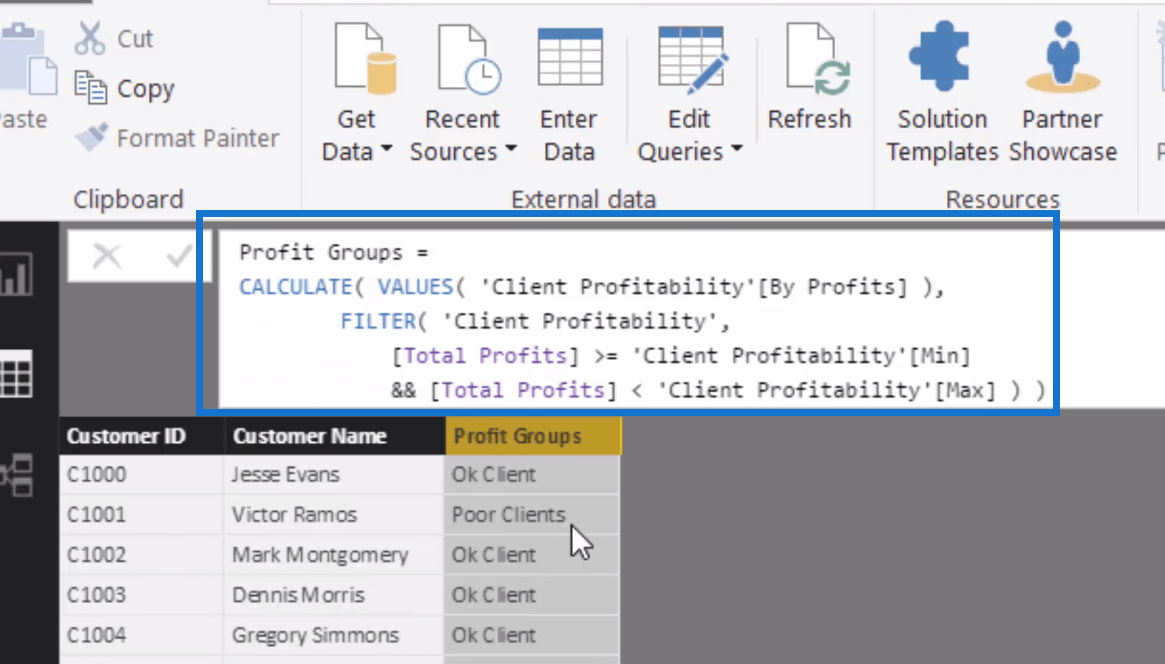This screenshot has width=1165, height=664.
Task: Click the FILTER keyword in the formula
Action: tap(378, 321)
